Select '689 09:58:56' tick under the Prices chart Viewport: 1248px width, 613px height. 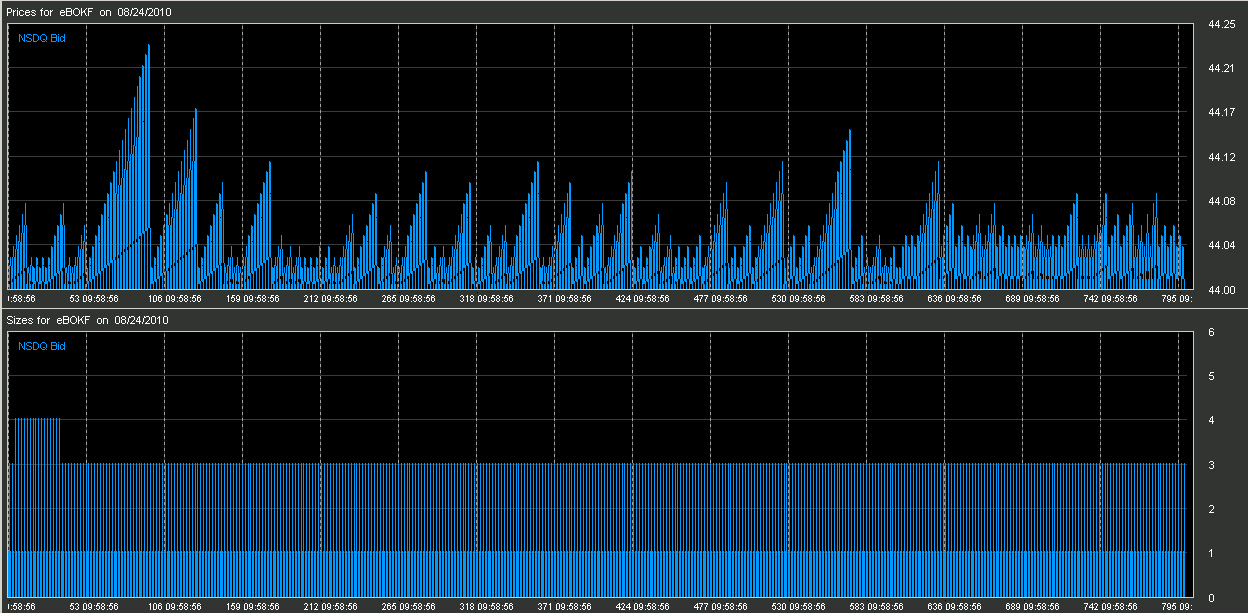pos(1034,298)
